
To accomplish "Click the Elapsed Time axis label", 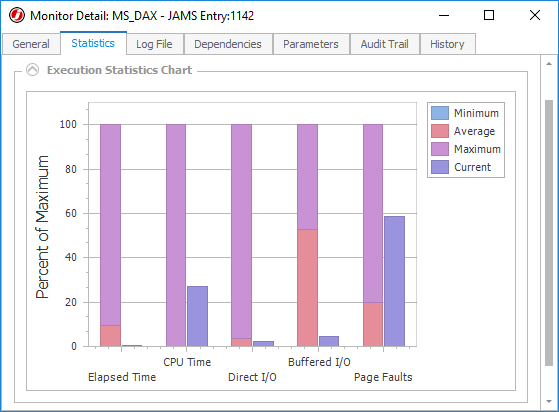I will (122, 377).
